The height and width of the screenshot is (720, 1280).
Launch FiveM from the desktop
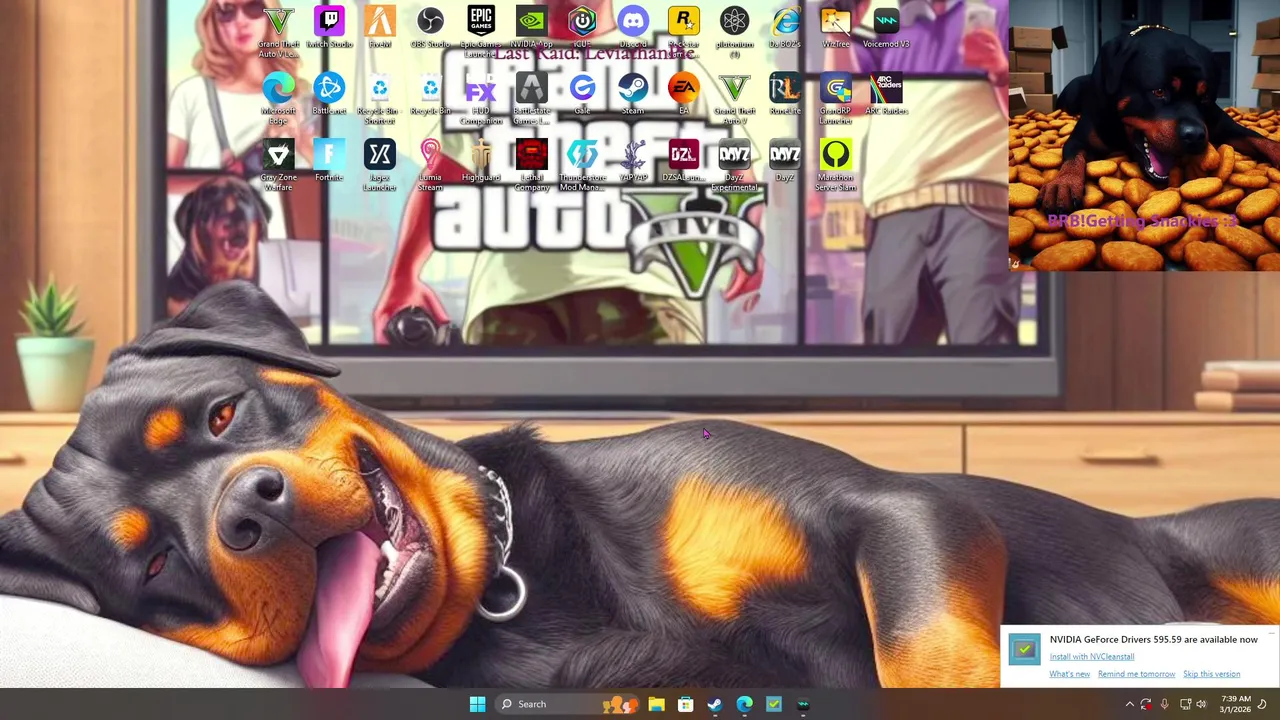379,27
